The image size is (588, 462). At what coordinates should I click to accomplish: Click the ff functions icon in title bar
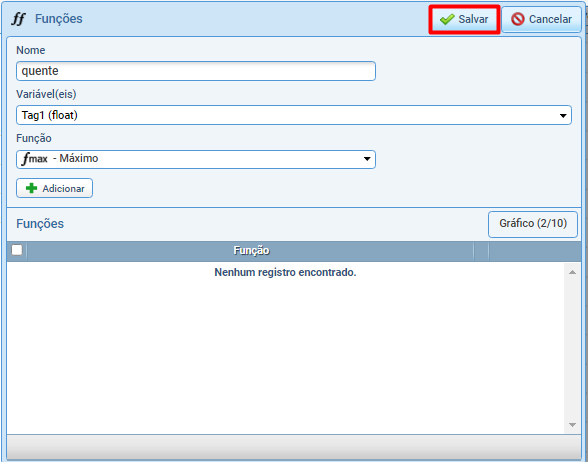pos(18,19)
